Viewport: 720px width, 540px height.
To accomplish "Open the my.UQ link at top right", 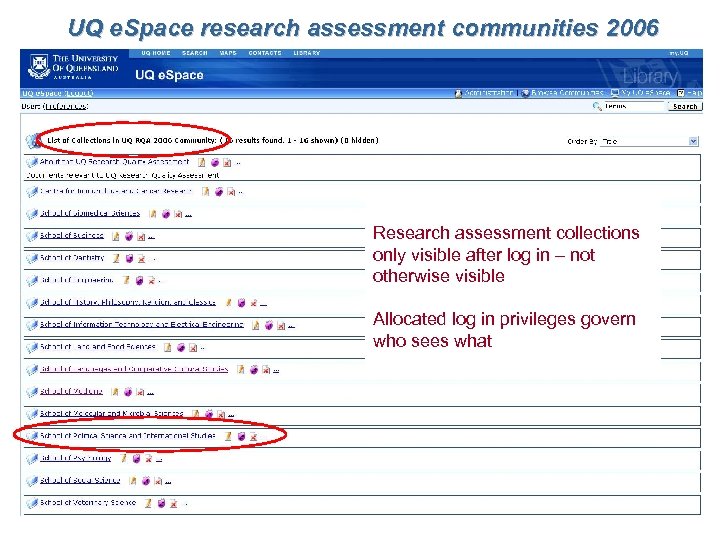I will click(679, 53).
